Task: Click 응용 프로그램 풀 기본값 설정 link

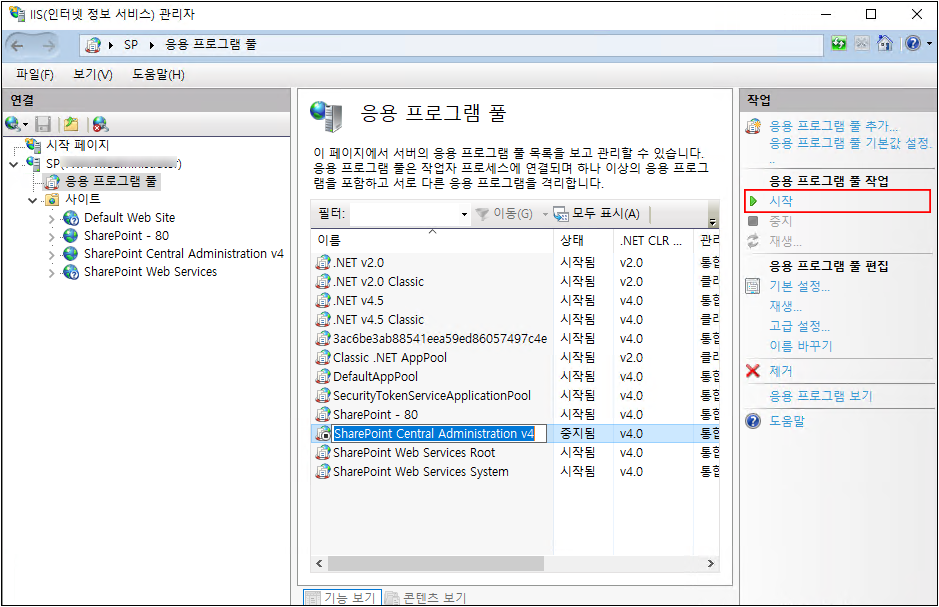Action: pyautogui.click(x=850, y=144)
